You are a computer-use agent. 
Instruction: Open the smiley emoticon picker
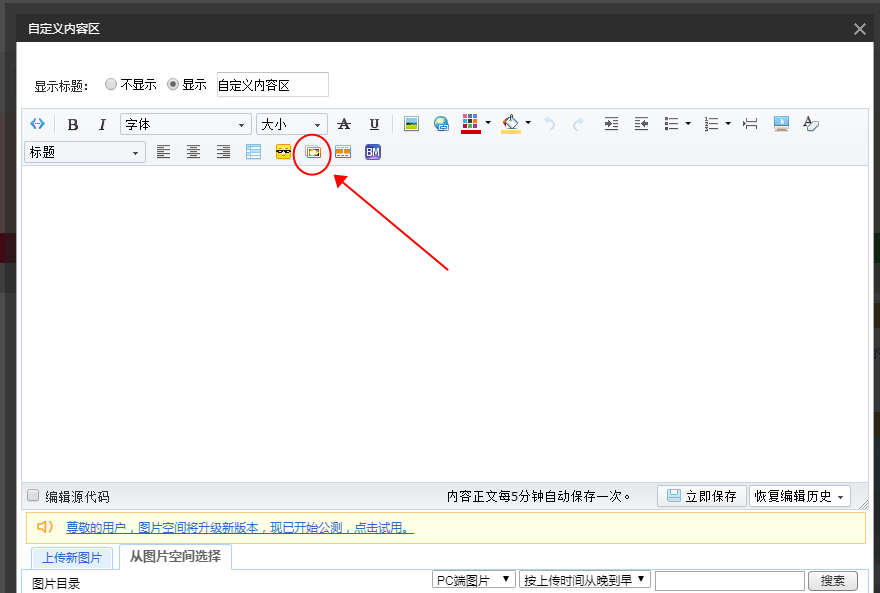(x=283, y=152)
